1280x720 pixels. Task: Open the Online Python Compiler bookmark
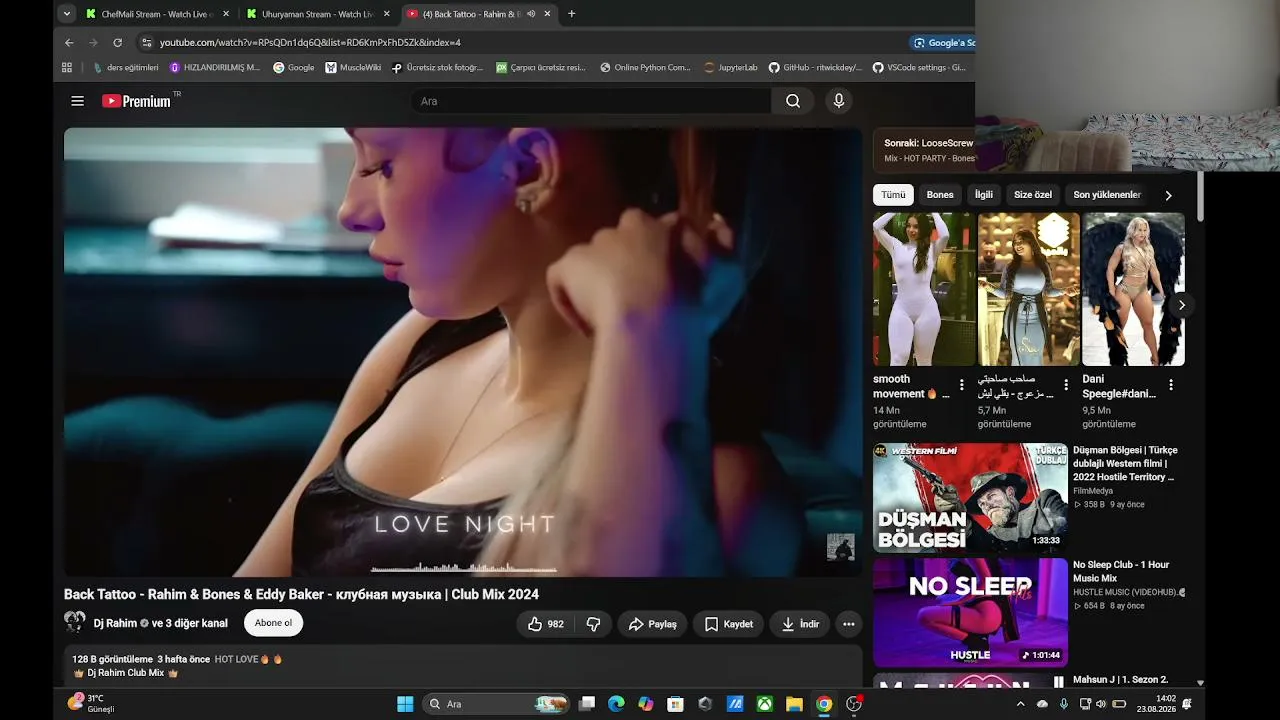(645, 68)
